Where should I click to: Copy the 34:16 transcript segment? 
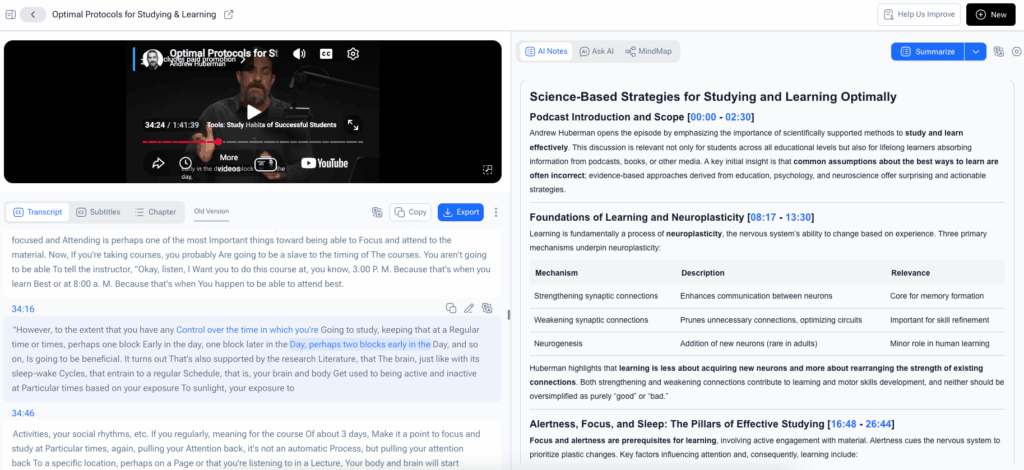pos(451,308)
